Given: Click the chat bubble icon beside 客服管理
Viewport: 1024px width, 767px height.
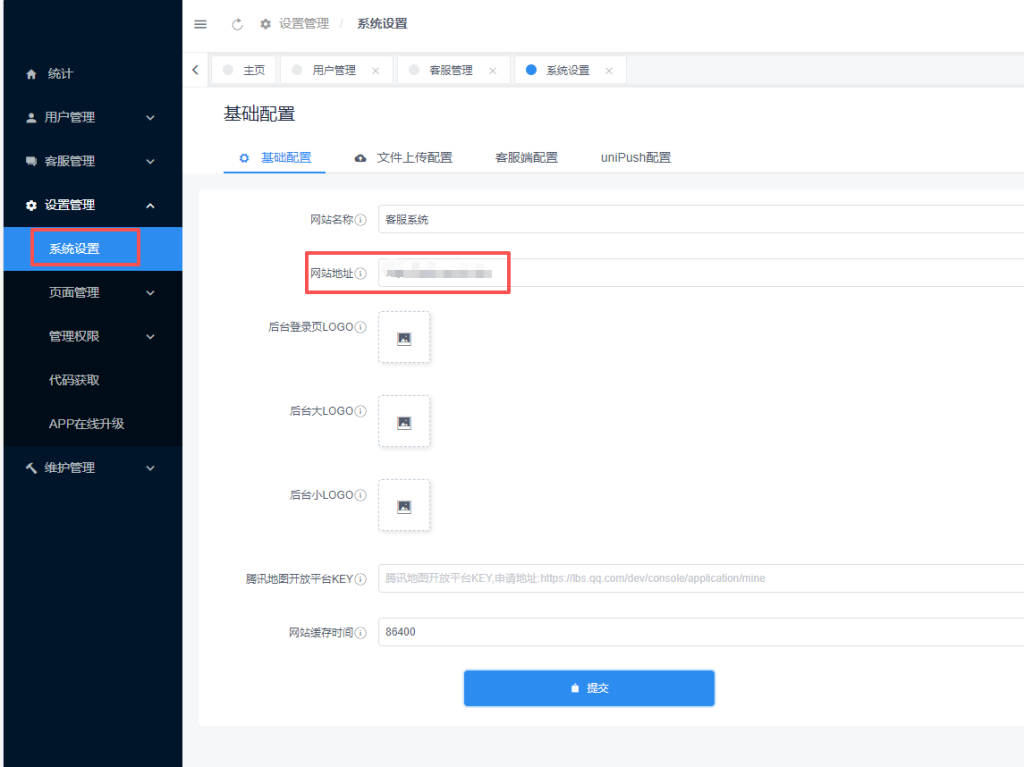Looking at the screenshot, I should pos(31,160).
